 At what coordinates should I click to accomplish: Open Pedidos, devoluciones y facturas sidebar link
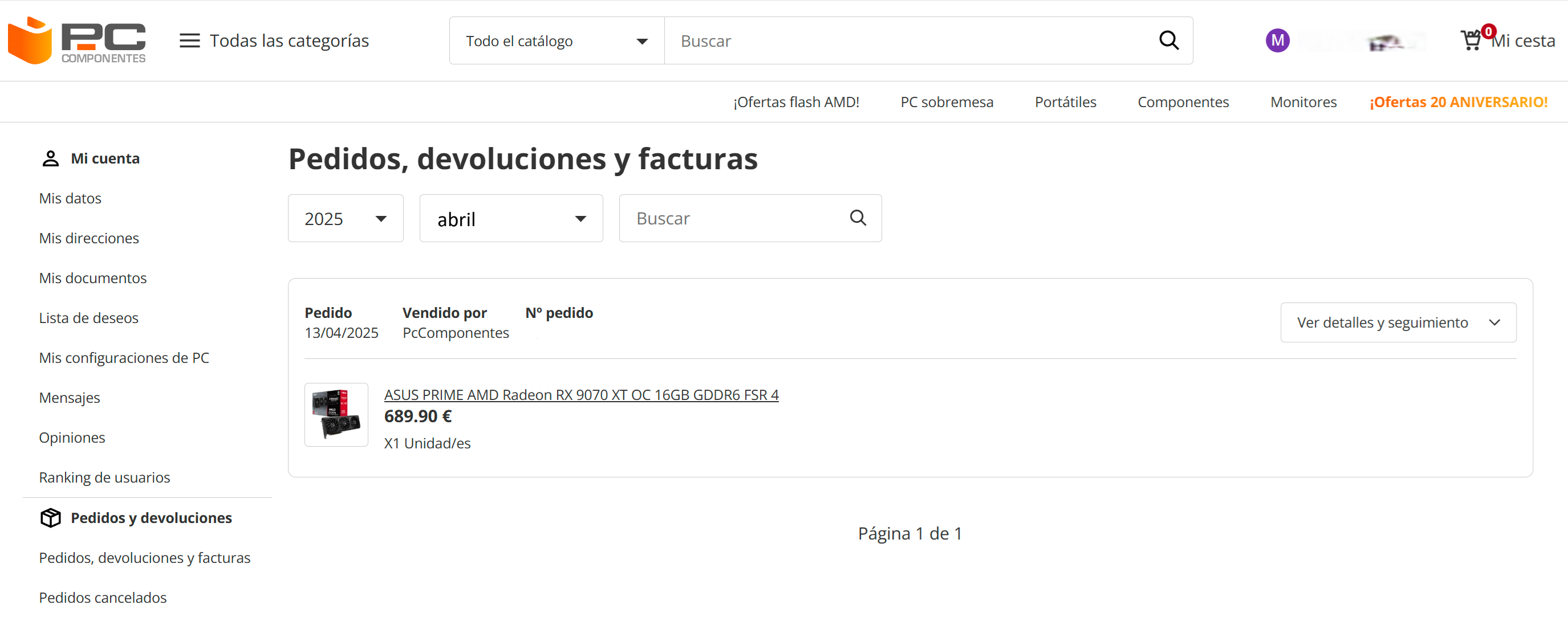click(145, 558)
